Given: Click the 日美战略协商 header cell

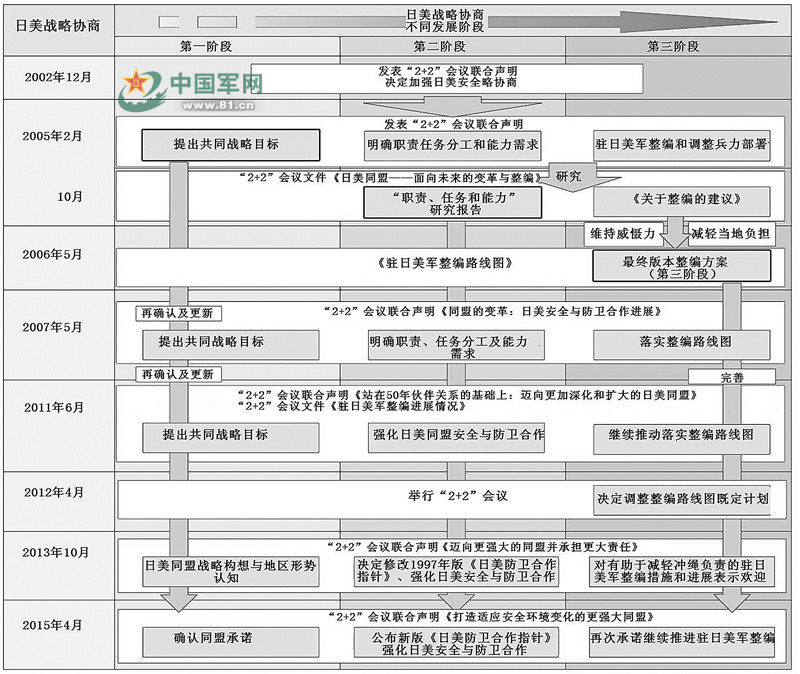Looking at the screenshot, I should click(x=59, y=31).
